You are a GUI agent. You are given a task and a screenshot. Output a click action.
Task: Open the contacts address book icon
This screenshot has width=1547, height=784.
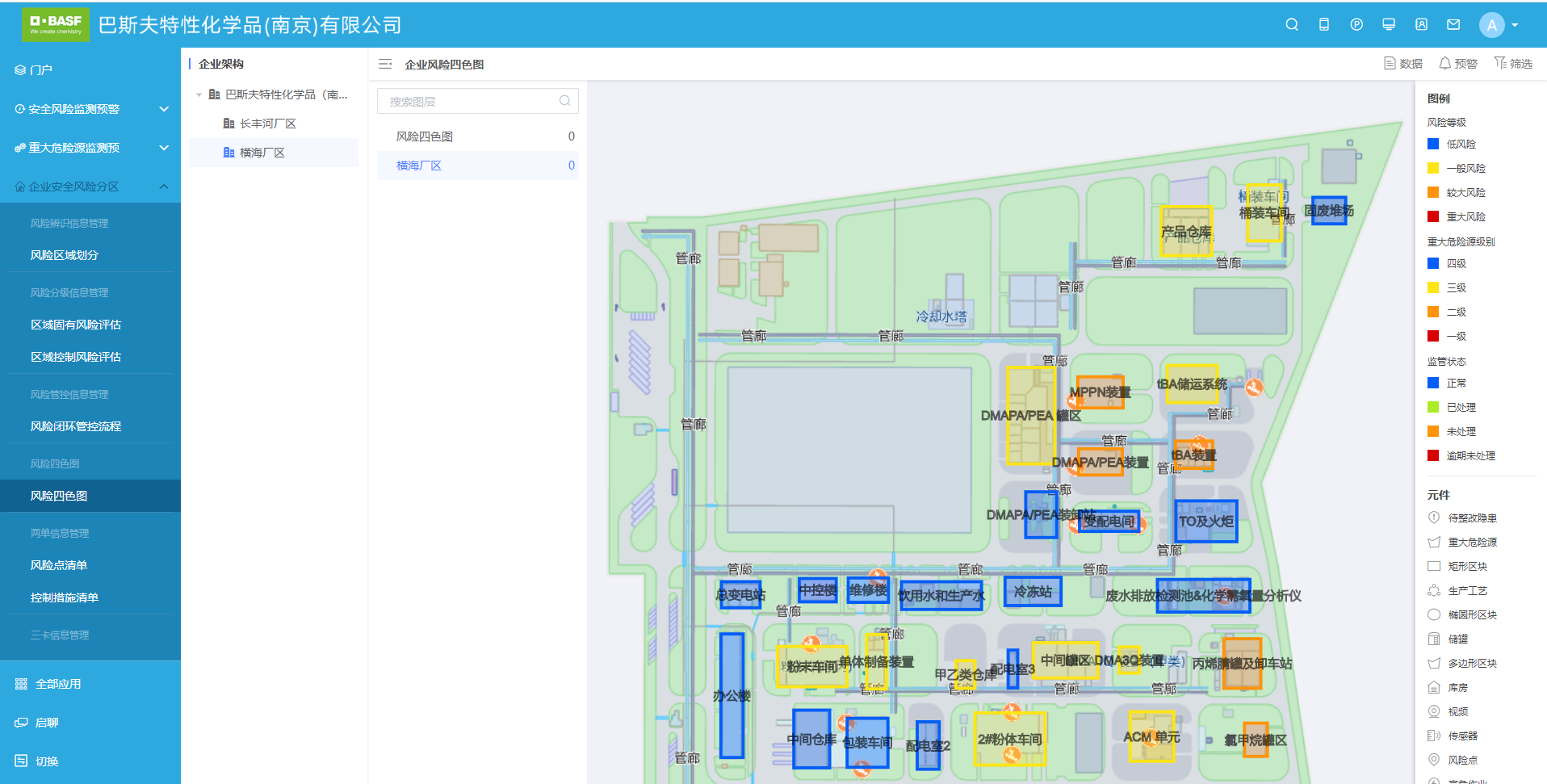click(x=1421, y=25)
